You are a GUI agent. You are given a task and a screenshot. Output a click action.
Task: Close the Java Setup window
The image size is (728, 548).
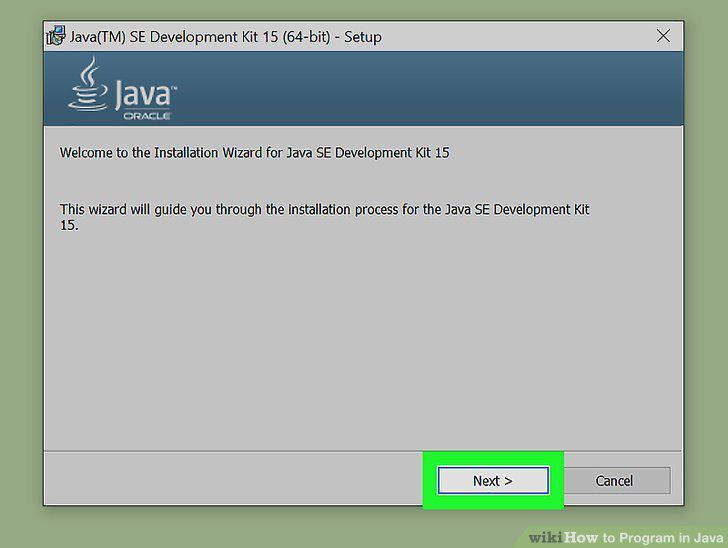[x=663, y=36]
